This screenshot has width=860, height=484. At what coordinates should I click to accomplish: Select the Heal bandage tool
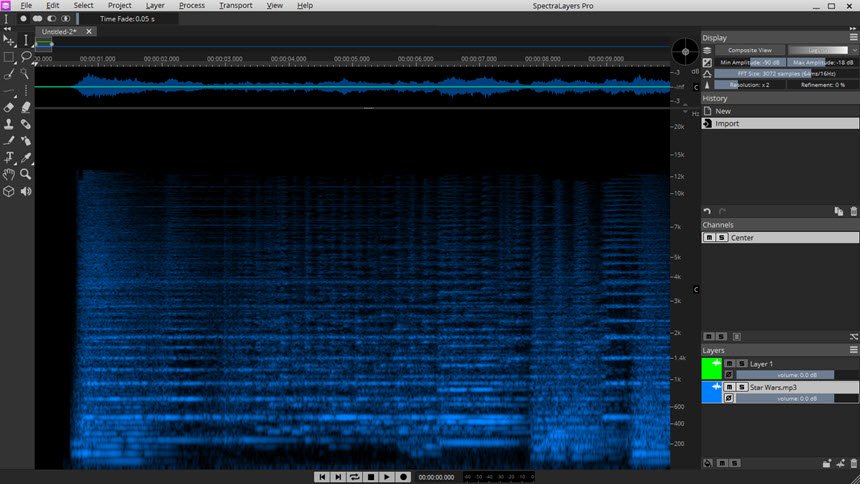pos(26,125)
